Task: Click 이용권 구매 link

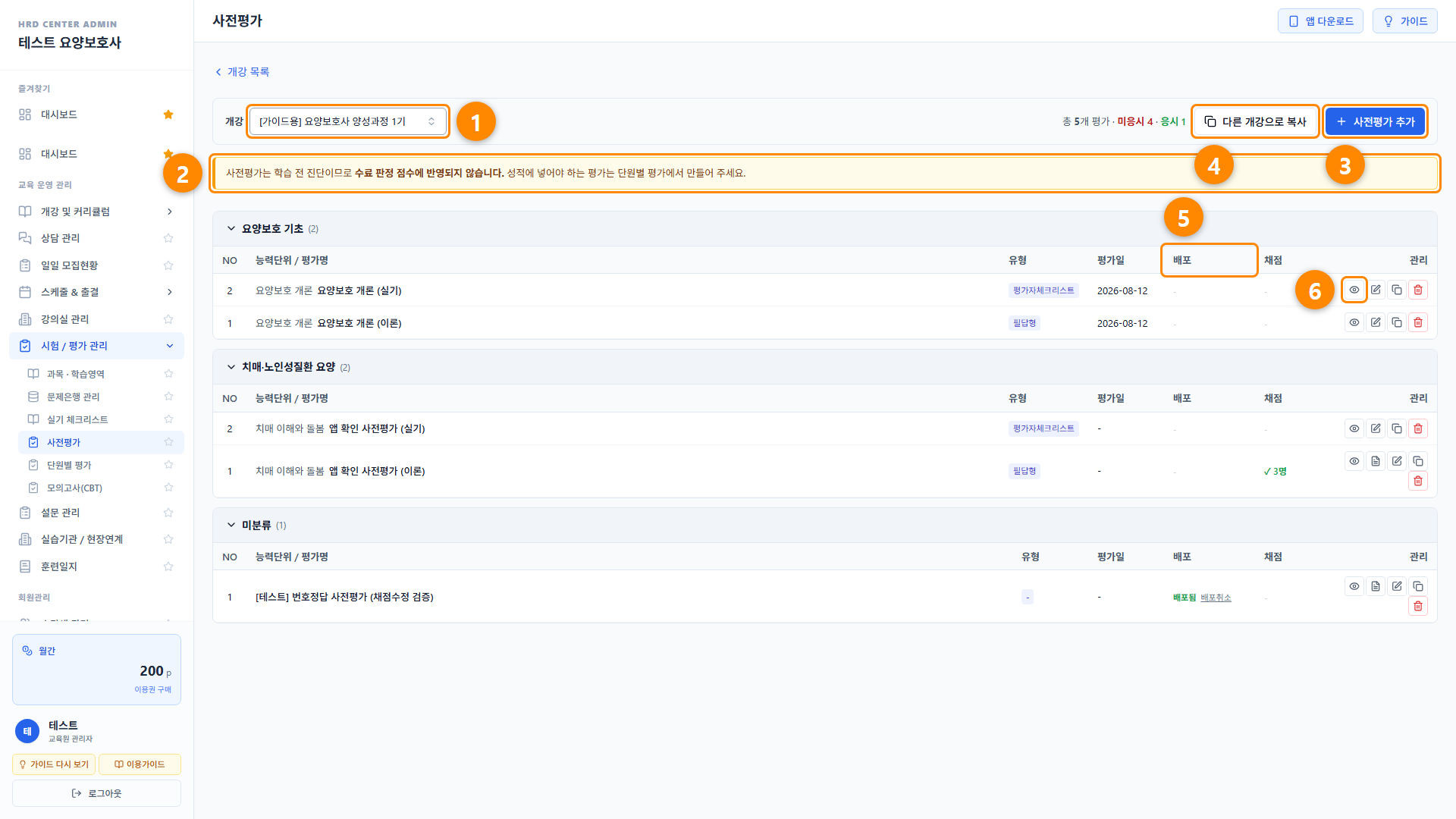Action: click(x=152, y=689)
